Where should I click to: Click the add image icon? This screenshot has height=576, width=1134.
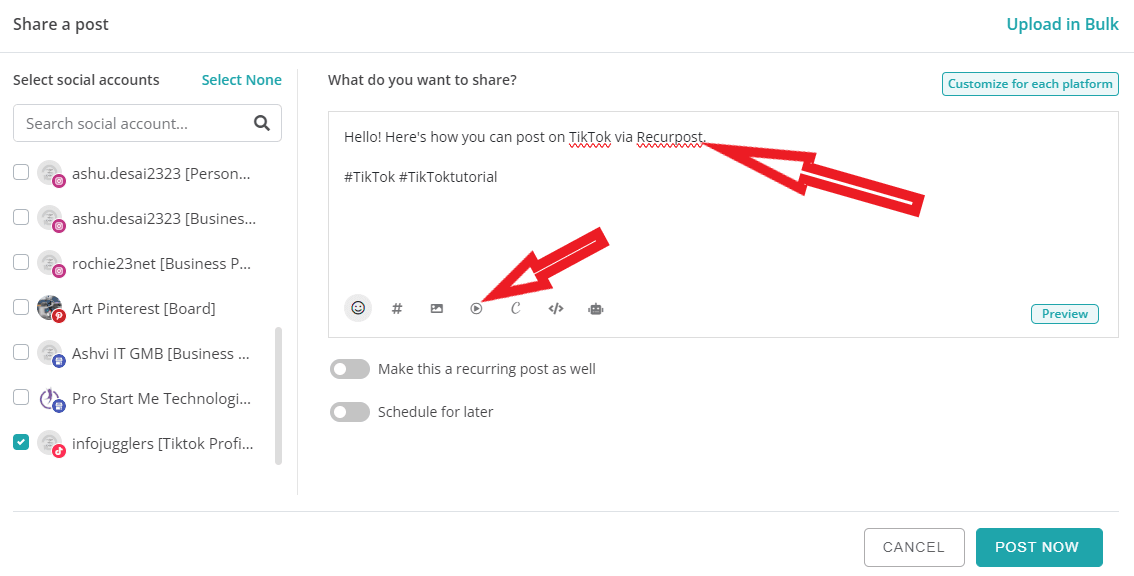(437, 309)
